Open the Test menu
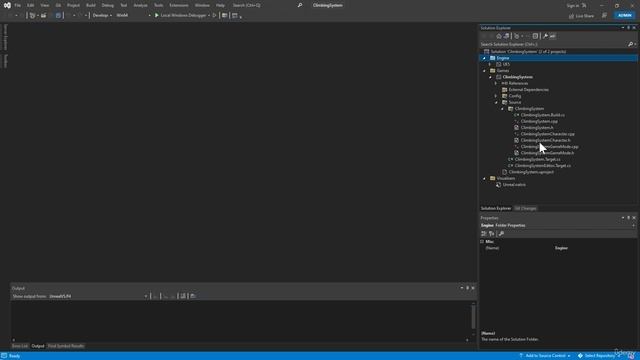The height and width of the screenshot is (360, 640). pos(124,5)
